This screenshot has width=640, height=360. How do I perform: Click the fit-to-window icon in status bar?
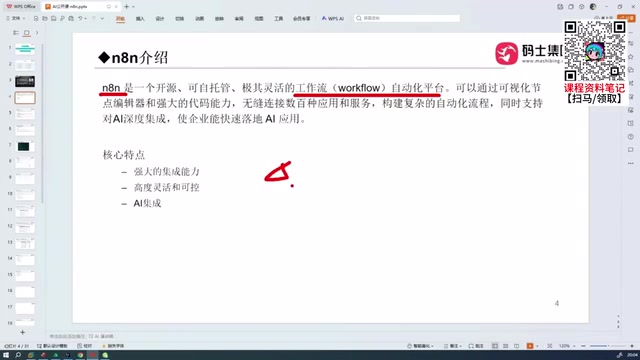(x=550, y=346)
